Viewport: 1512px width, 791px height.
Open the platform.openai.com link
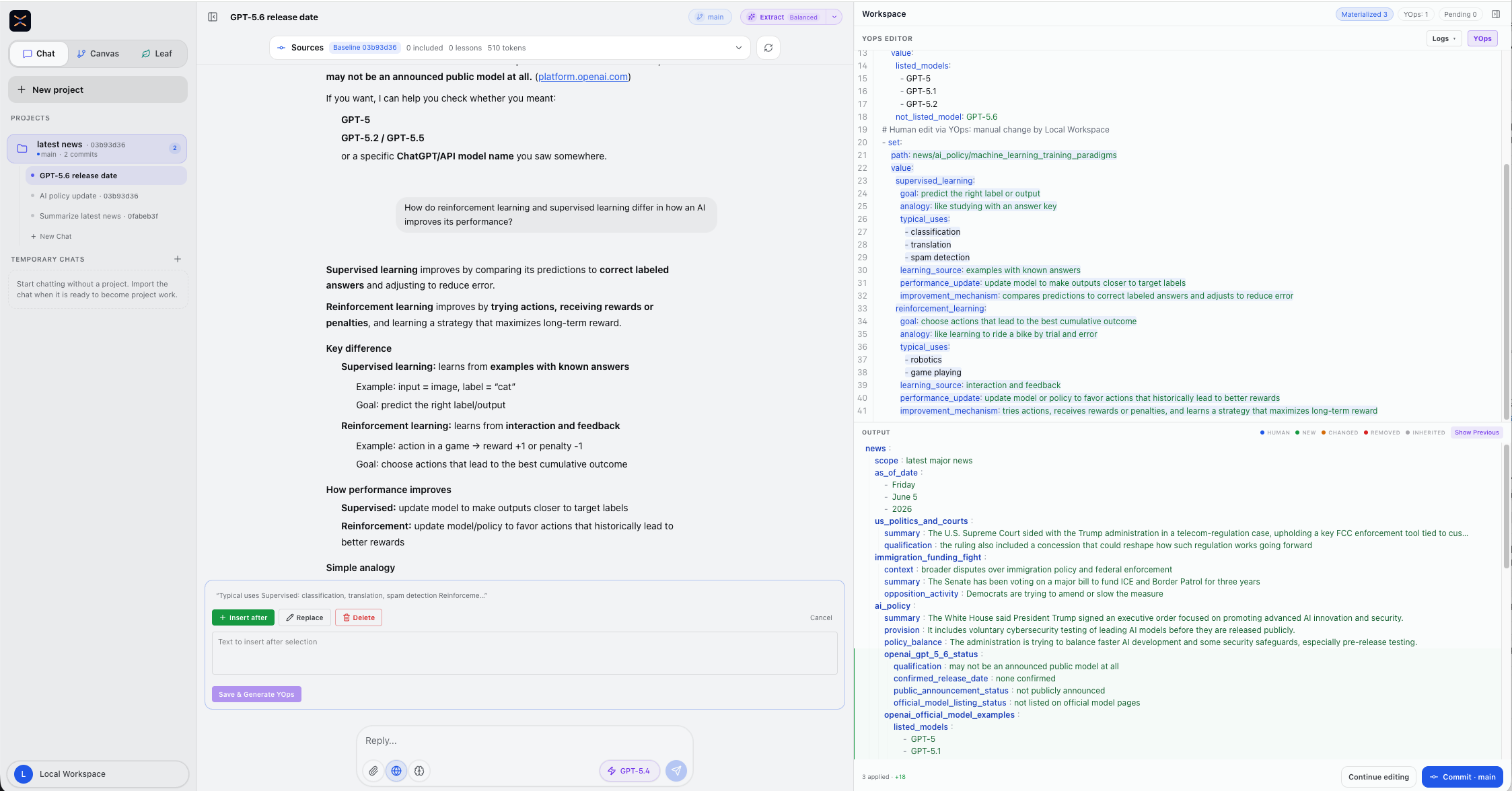tap(583, 77)
